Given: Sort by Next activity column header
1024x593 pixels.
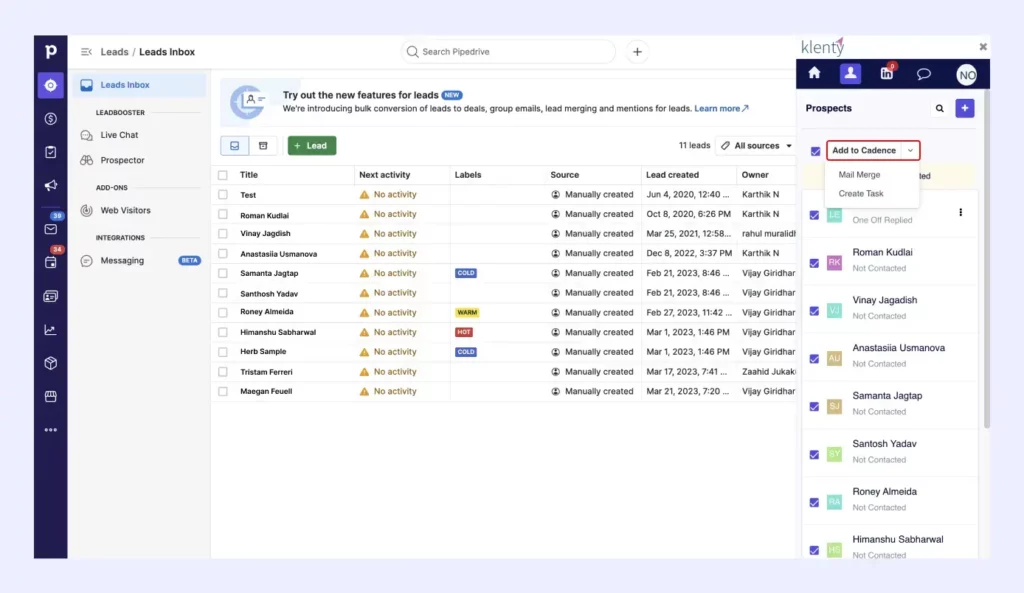Looking at the screenshot, I should pyautogui.click(x=385, y=175).
